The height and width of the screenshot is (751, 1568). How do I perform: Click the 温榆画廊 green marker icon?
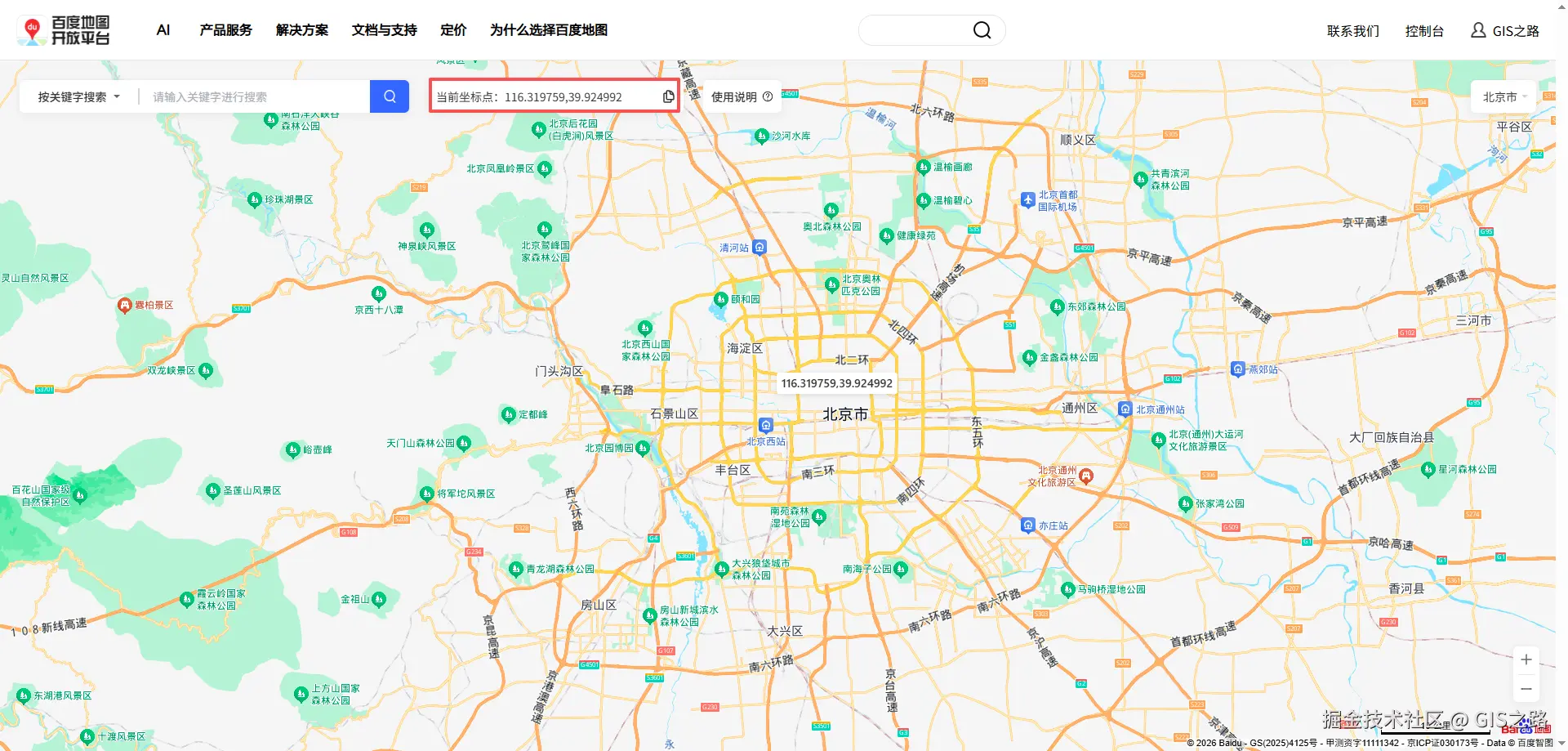[924, 167]
